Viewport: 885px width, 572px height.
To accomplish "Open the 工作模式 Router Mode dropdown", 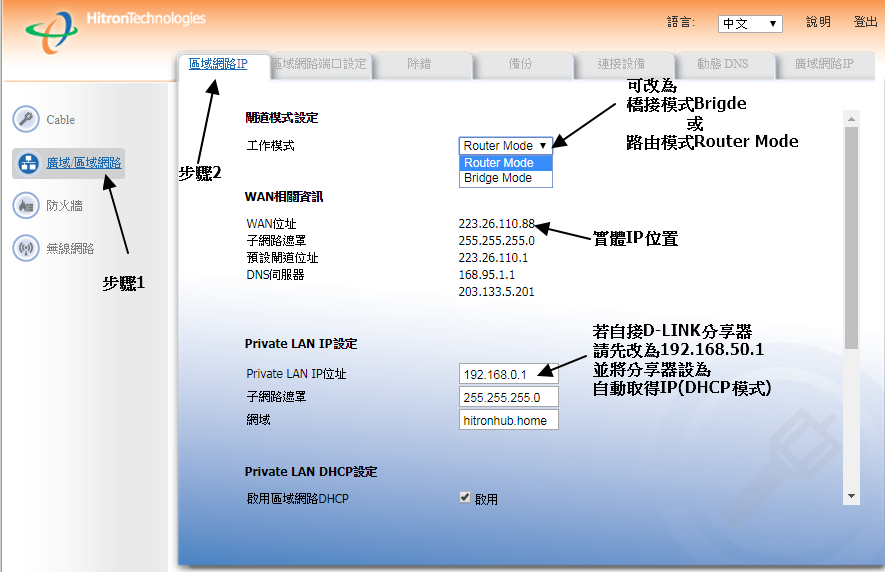I will coord(505,146).
